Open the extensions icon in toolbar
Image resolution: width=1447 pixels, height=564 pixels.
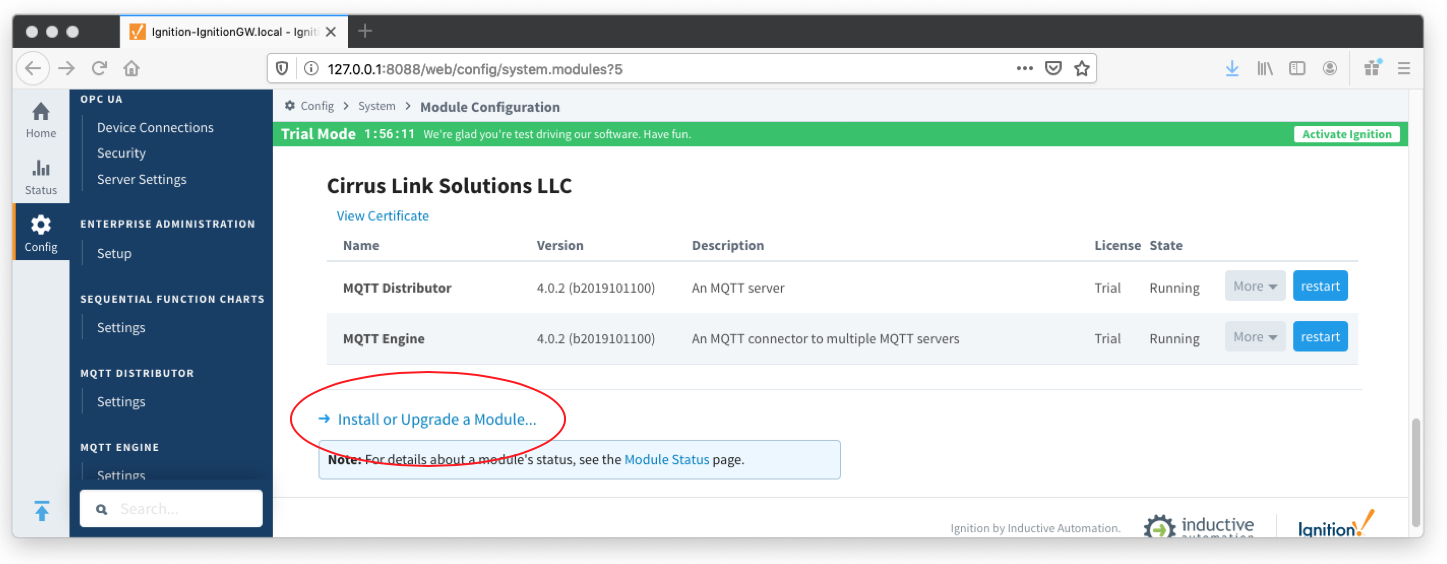click(1372, 68)
